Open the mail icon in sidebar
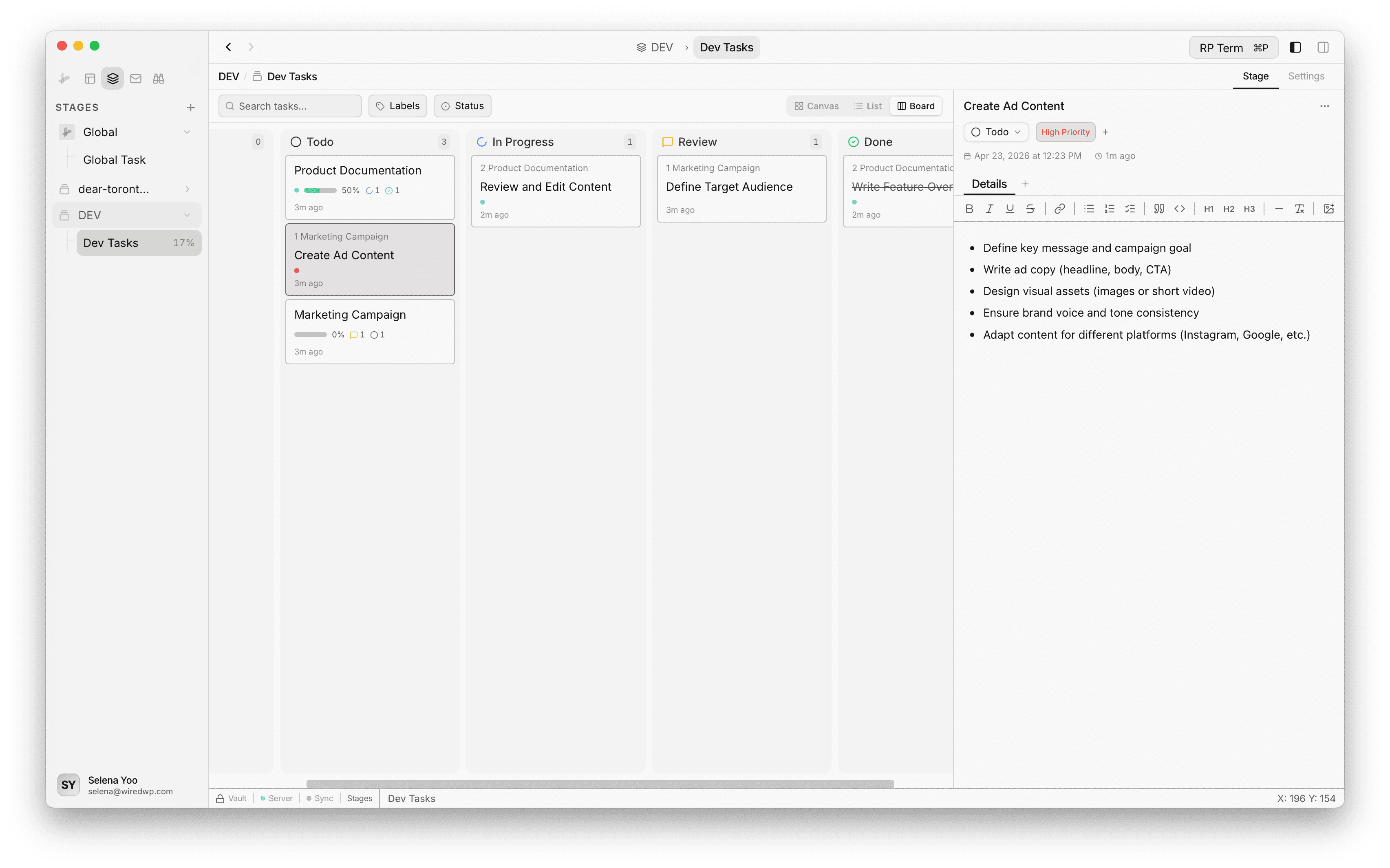This screenshot has height=868, width=1390. (135, 79)
